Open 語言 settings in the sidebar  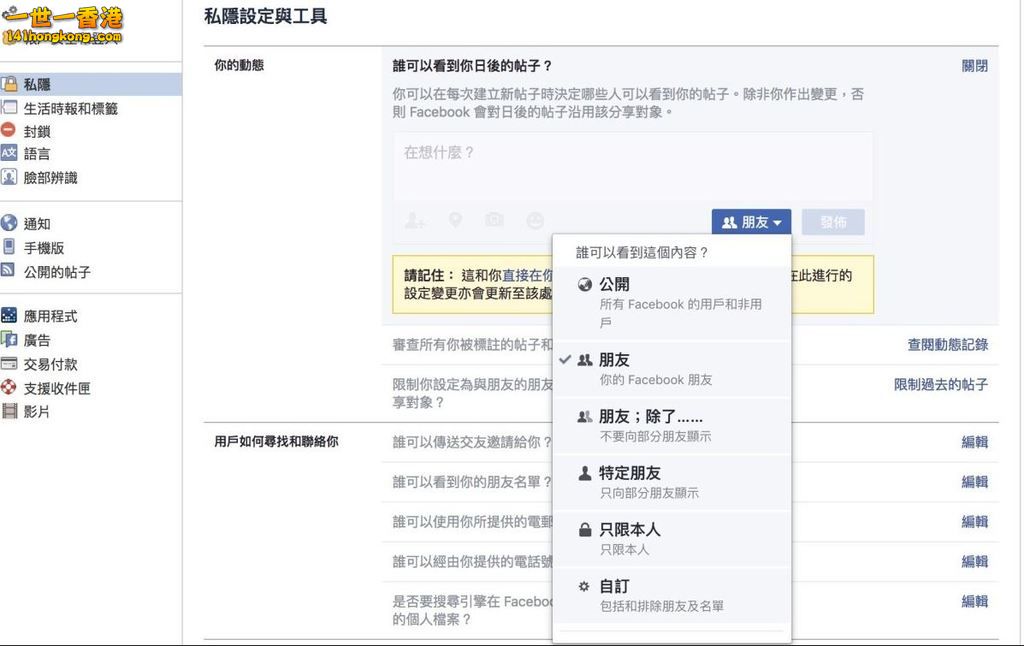click(x=37, y=154)
